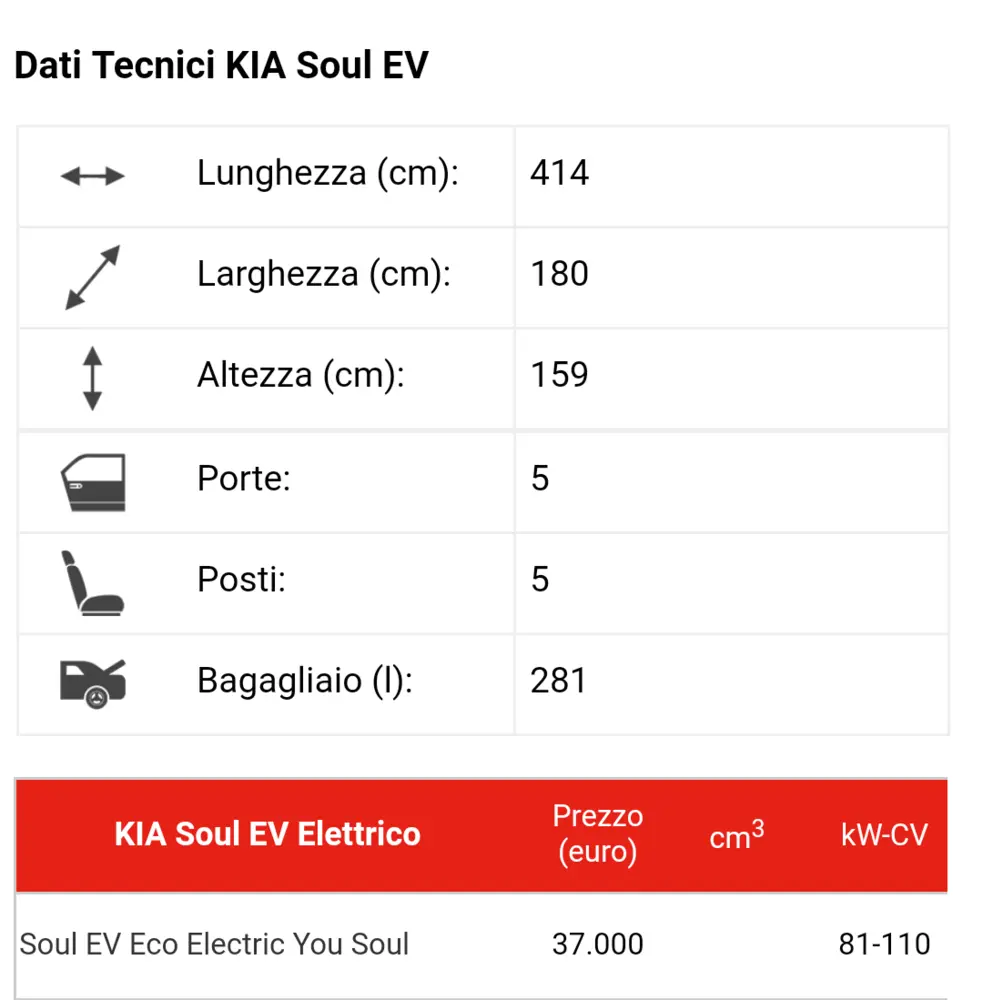Image resolution: width=983 pixels, height=1000 pixels.
Task: Select the Altezza (cm) label
Action: coord(300,375)
